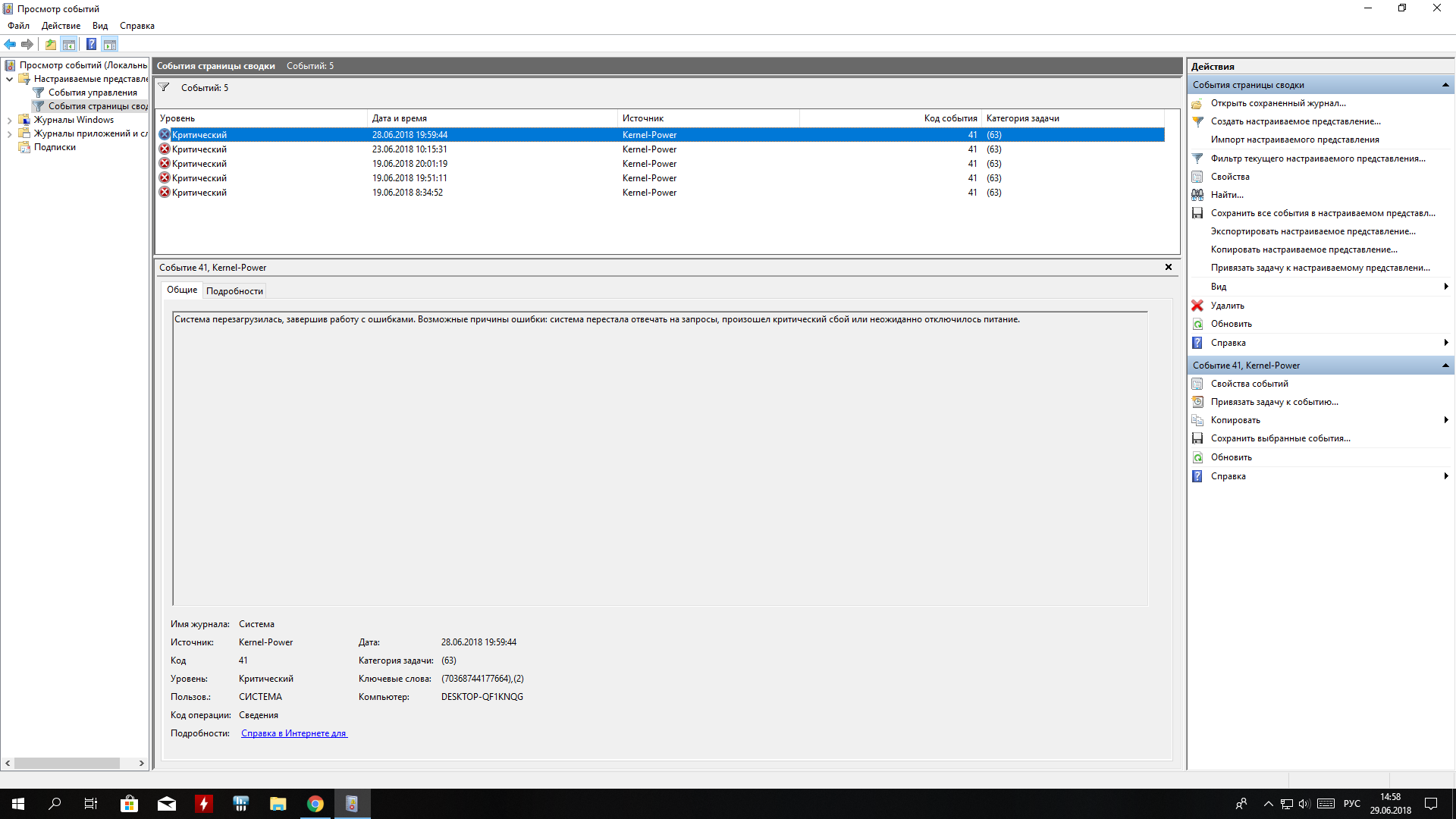Open the Действие menu
This screenshot has height=819, width=1456.
61,26
